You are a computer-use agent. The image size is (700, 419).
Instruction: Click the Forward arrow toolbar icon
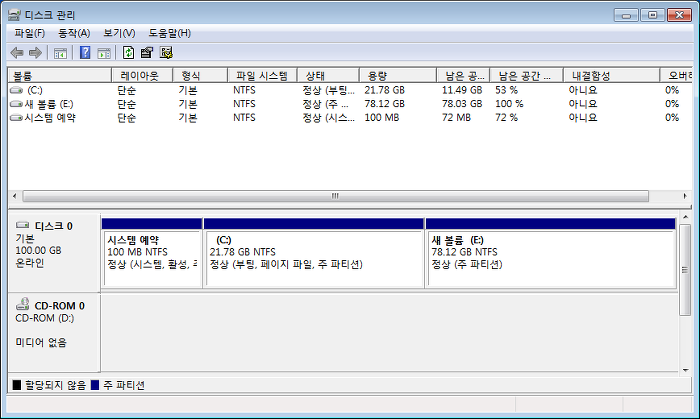pyautogui.click(x=35, y=53)
